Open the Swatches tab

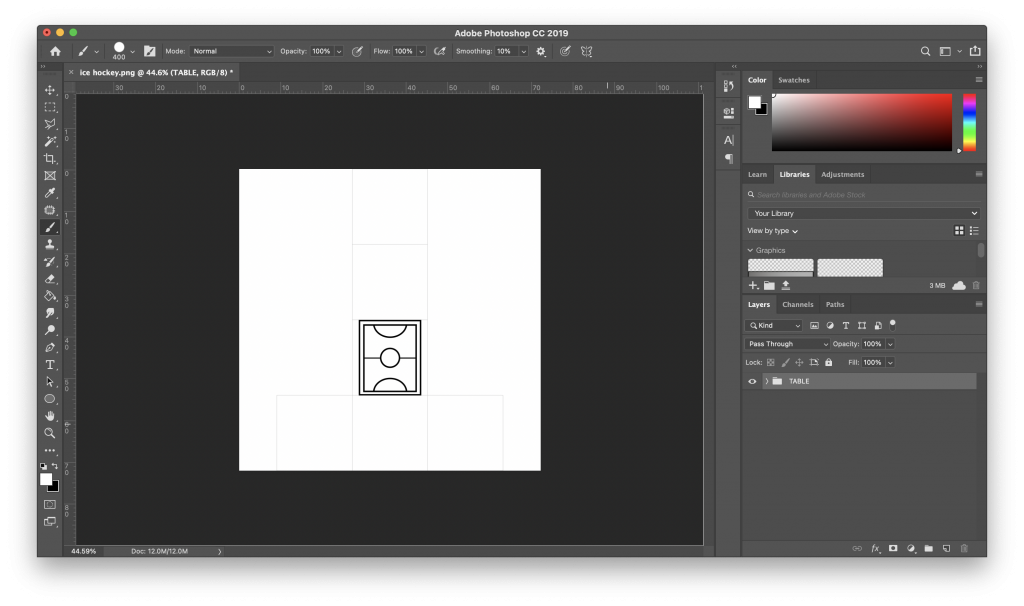pyautogui.click(x=794, y=80)
